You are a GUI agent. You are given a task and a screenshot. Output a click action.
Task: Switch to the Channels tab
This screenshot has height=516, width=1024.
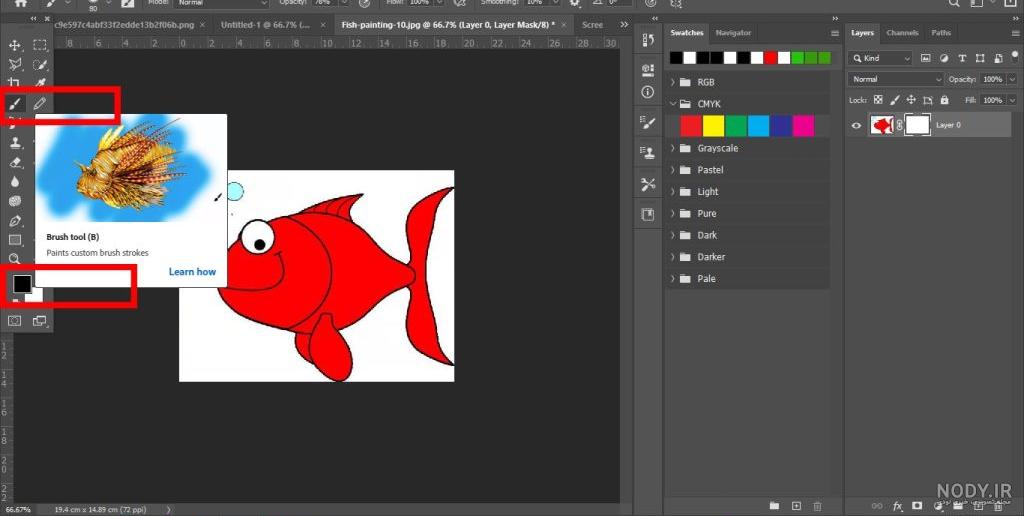[x=902, y=33]
